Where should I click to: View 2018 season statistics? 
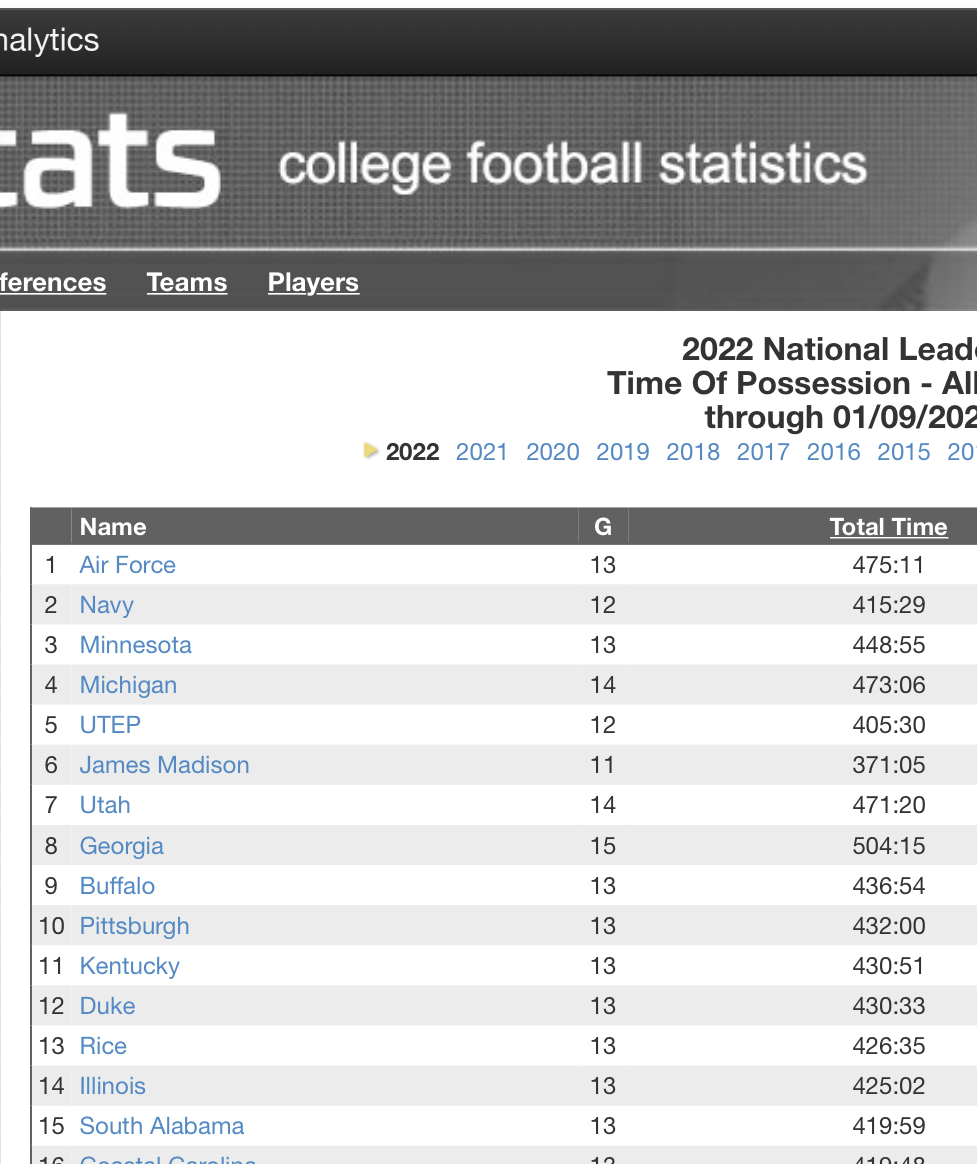coord(693,452)
